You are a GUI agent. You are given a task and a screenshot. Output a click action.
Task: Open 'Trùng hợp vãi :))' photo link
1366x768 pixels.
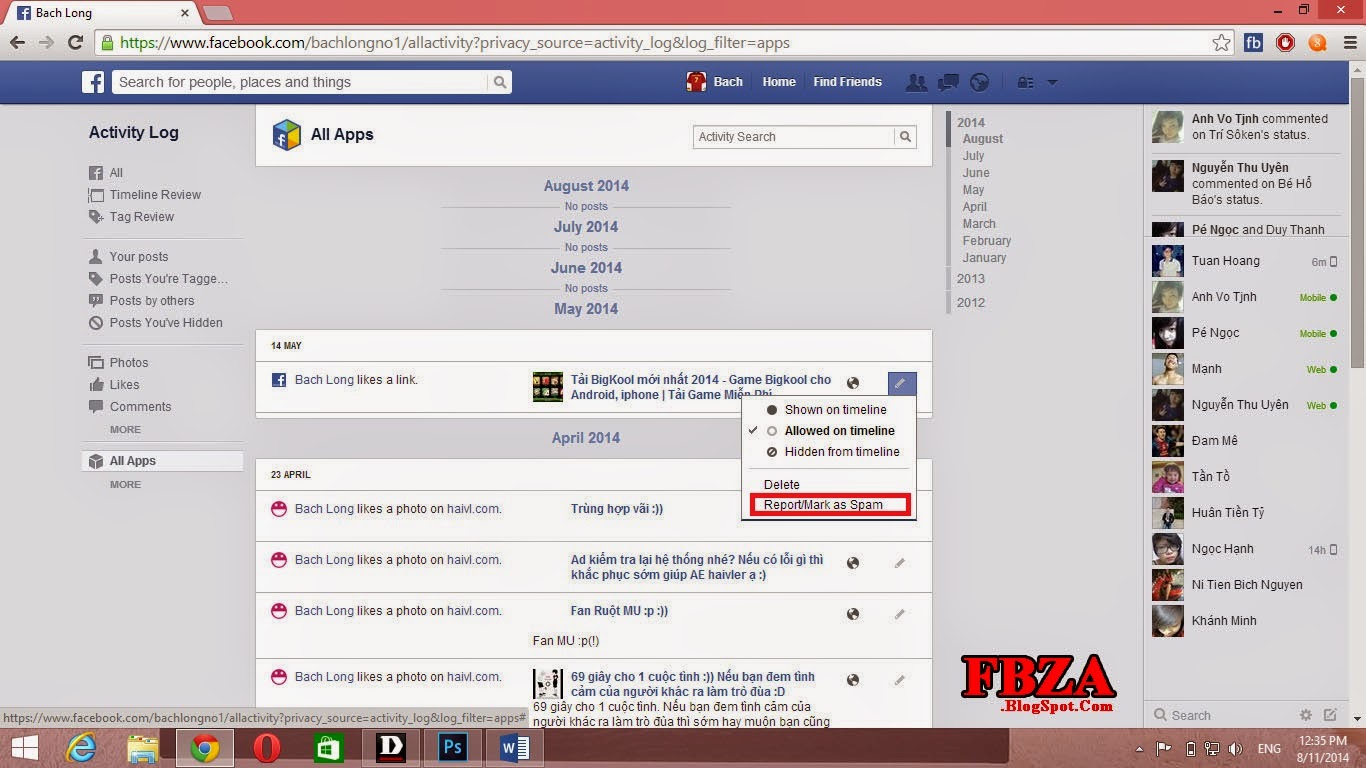click(617, 509)
